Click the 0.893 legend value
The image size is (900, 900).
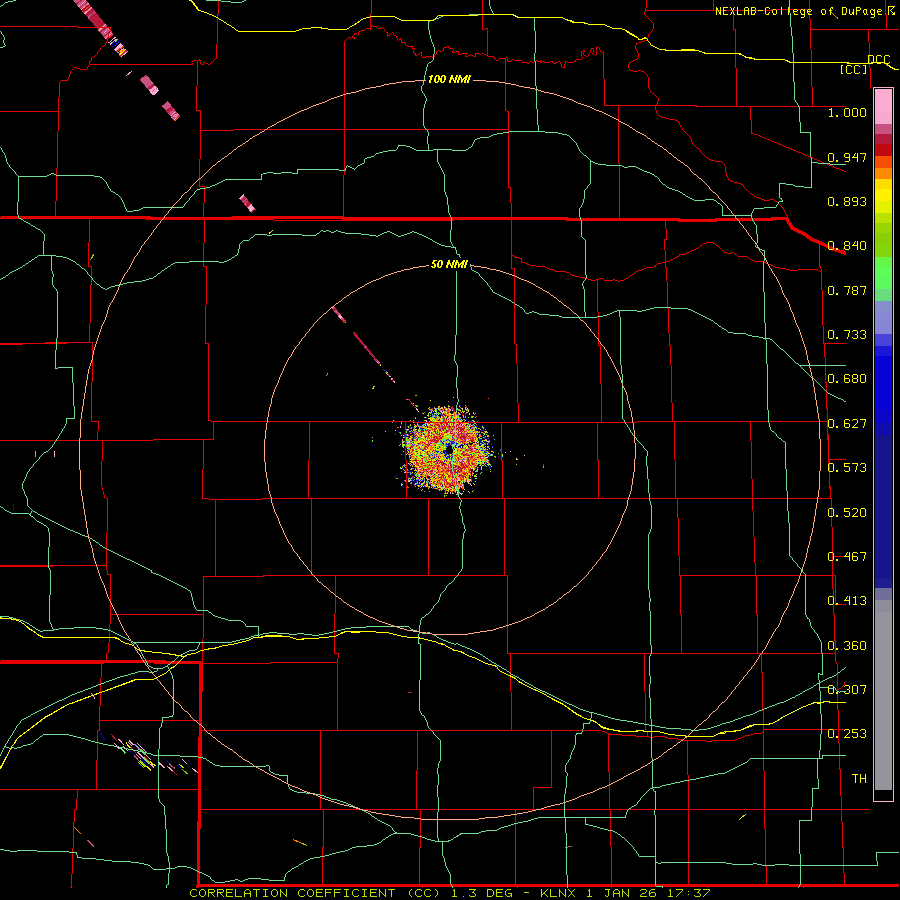pos(847,201)
